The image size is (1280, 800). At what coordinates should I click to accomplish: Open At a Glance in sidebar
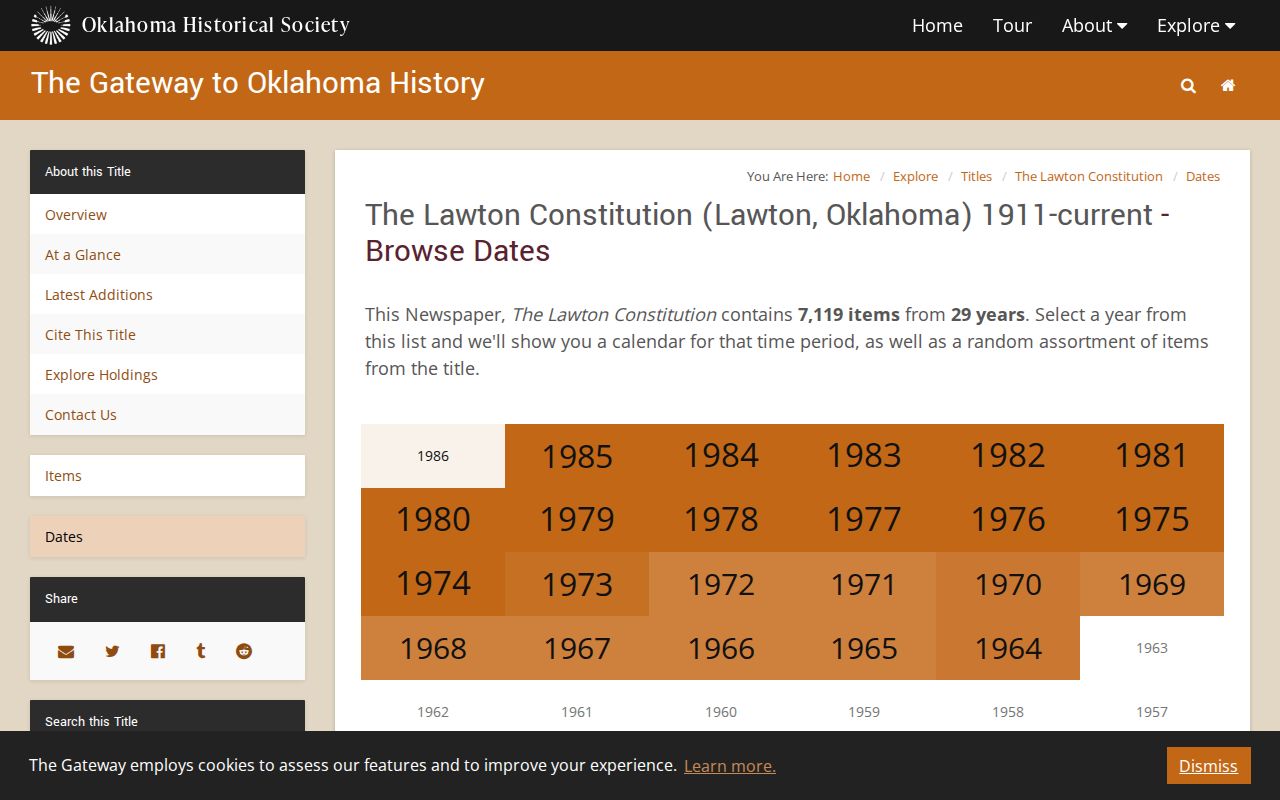point(167,254)
